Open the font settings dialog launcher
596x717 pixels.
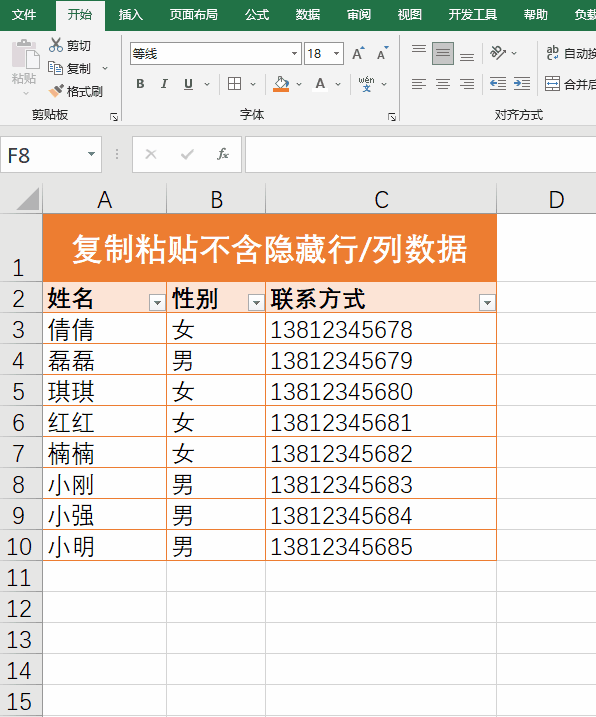pyautogui.click(x=392, y=118)
